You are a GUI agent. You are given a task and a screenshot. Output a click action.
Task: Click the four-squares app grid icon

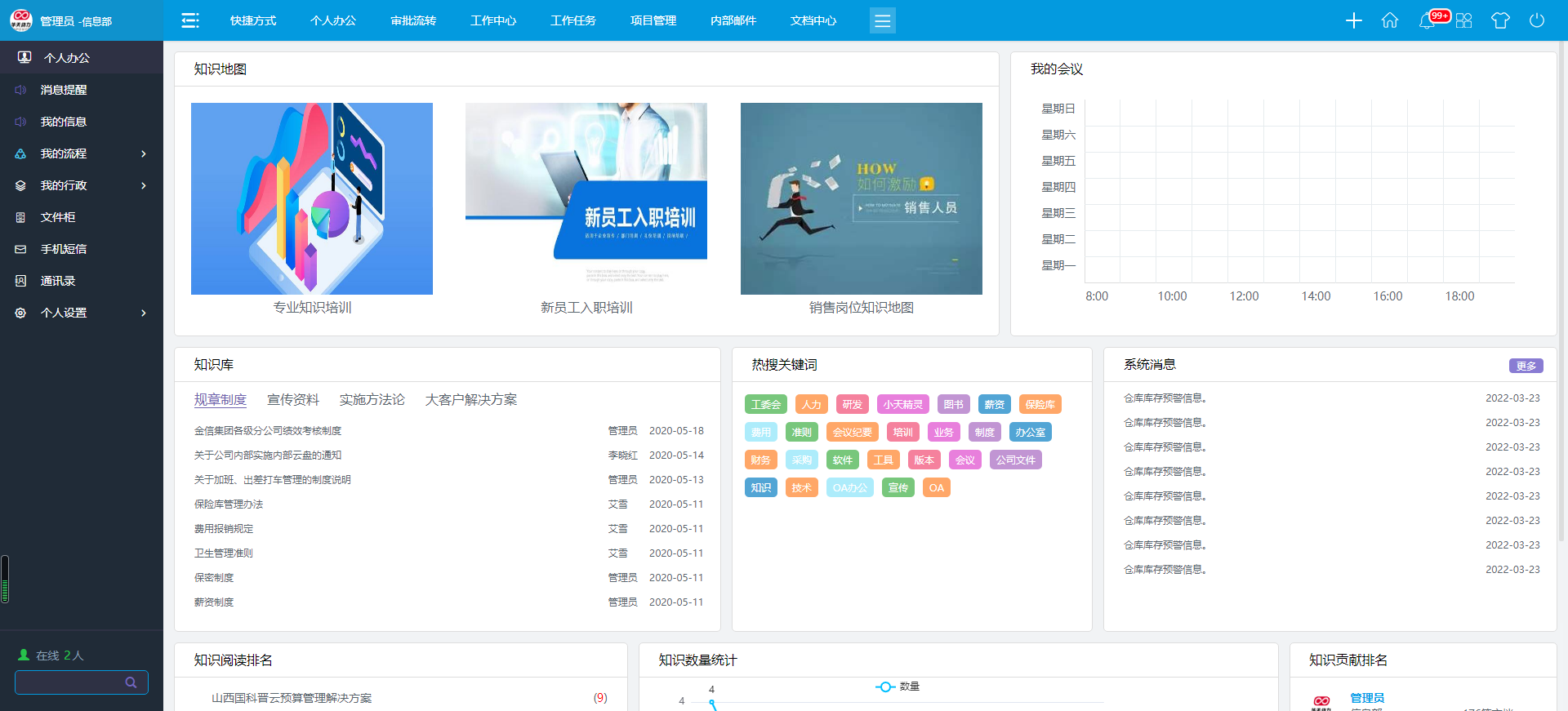pyautogui.click(x=1463, y=20)
